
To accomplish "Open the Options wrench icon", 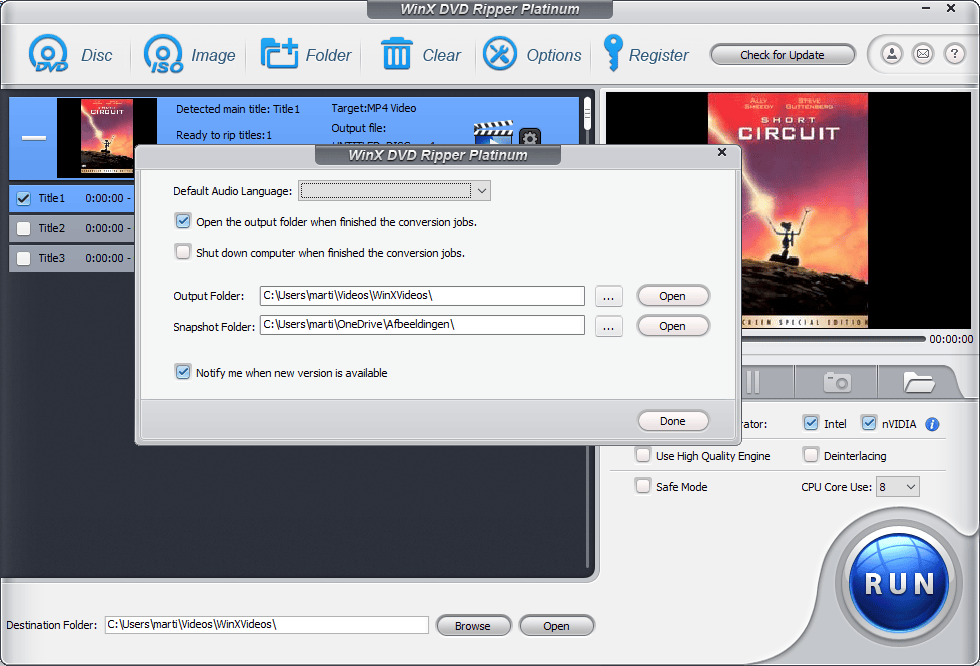I will click(499, 54).
